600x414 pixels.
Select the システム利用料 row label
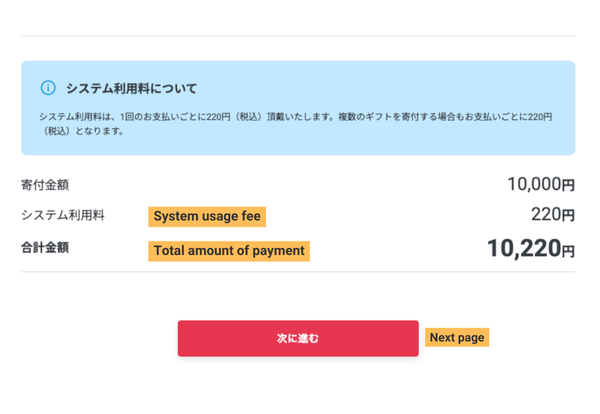coord(63,214)
